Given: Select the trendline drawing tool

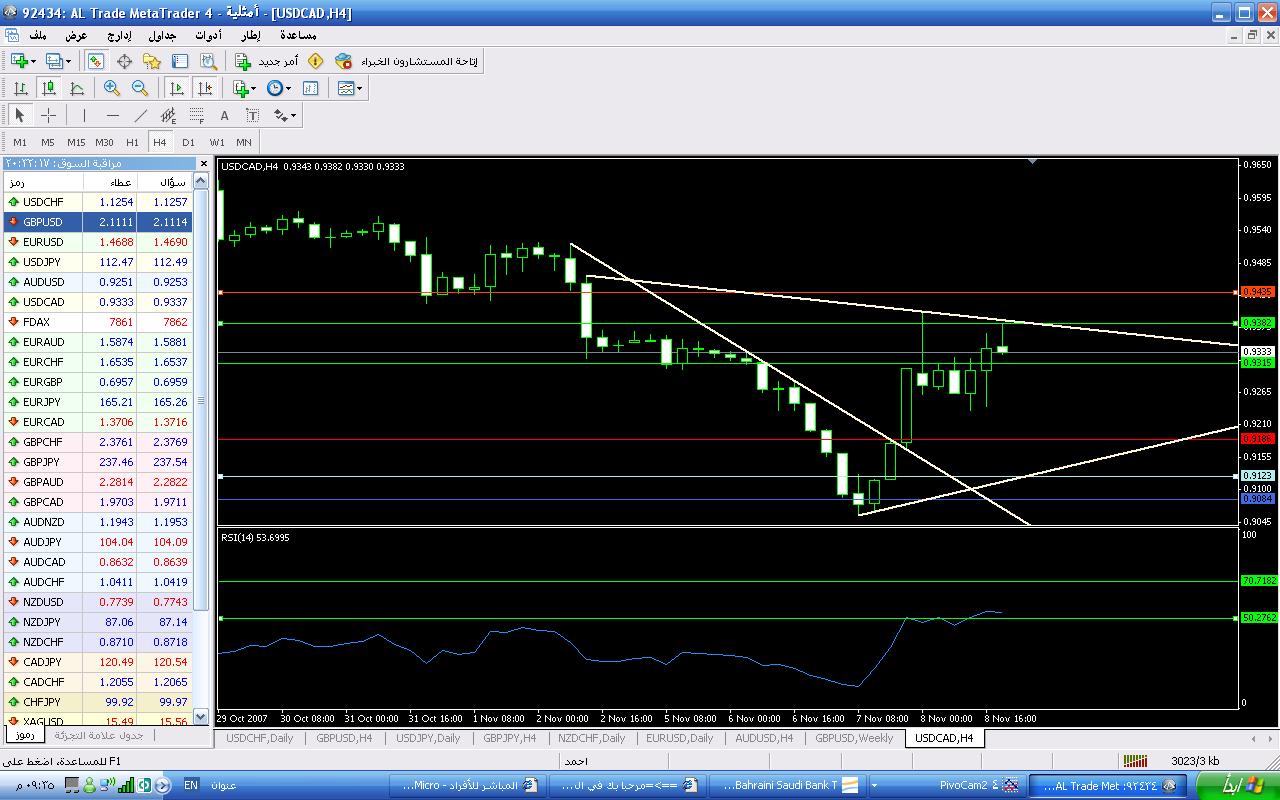Looking at the screenshot, I should tap(141, 115).
